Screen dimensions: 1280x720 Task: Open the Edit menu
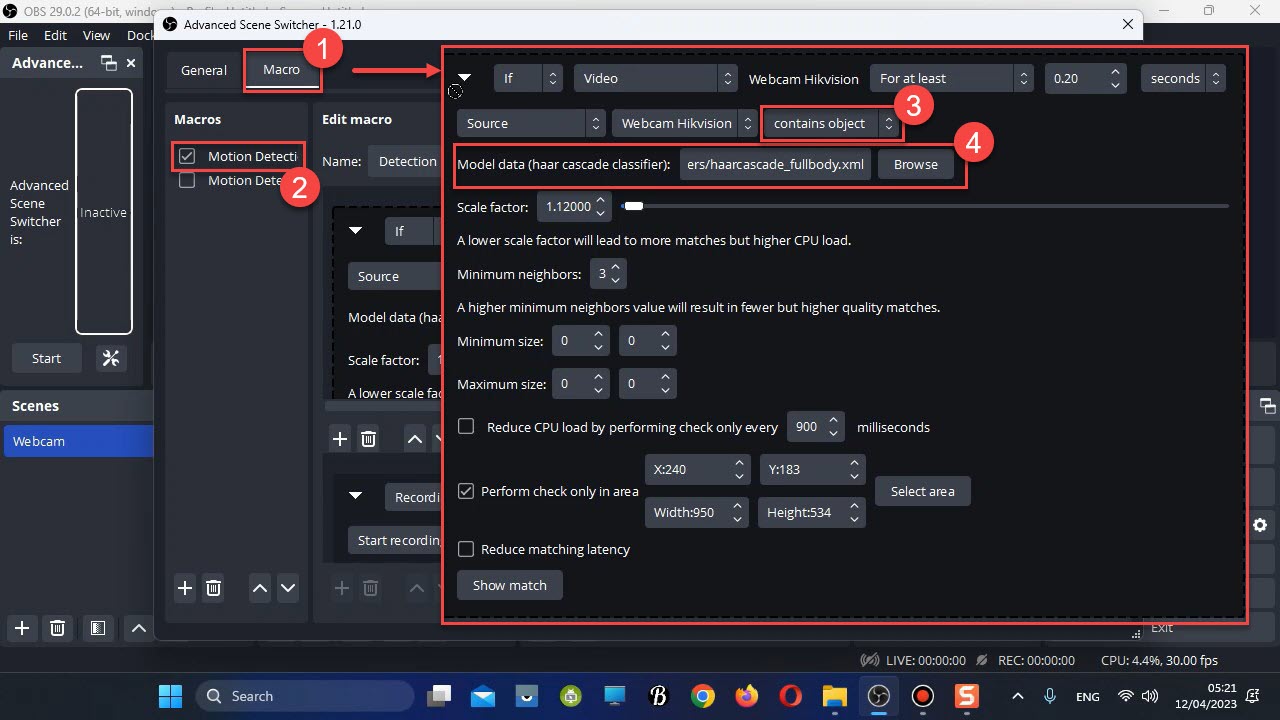55,35
